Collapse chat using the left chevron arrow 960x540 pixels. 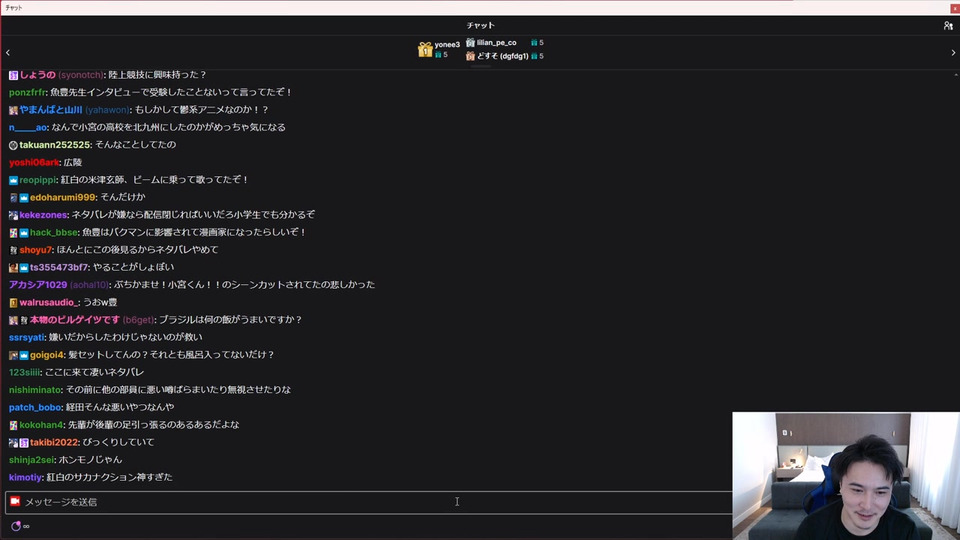pos(8,53)
